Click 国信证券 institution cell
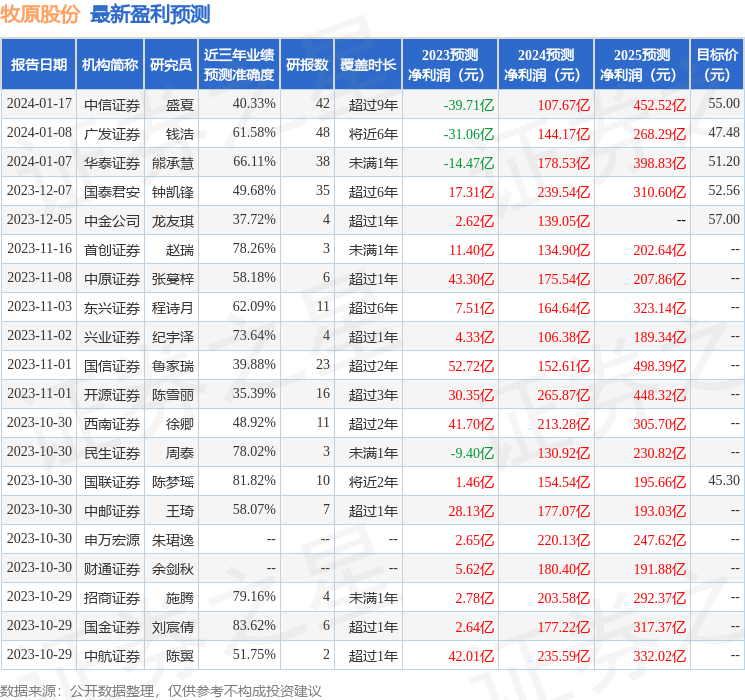This screenshot has height=700, width=745. (x=112, y=366)
